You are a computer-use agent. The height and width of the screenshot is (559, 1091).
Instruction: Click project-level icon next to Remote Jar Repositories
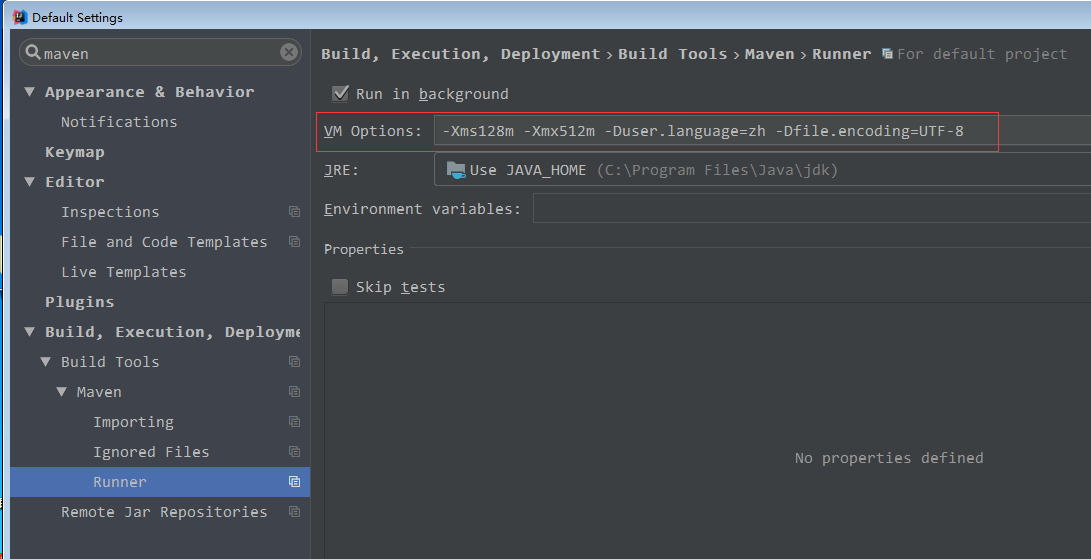(x=294, y=512)
